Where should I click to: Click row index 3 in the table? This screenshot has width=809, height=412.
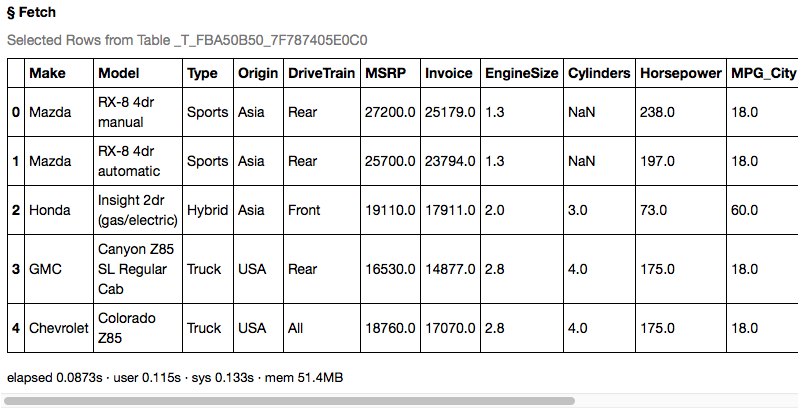point(16,269)
